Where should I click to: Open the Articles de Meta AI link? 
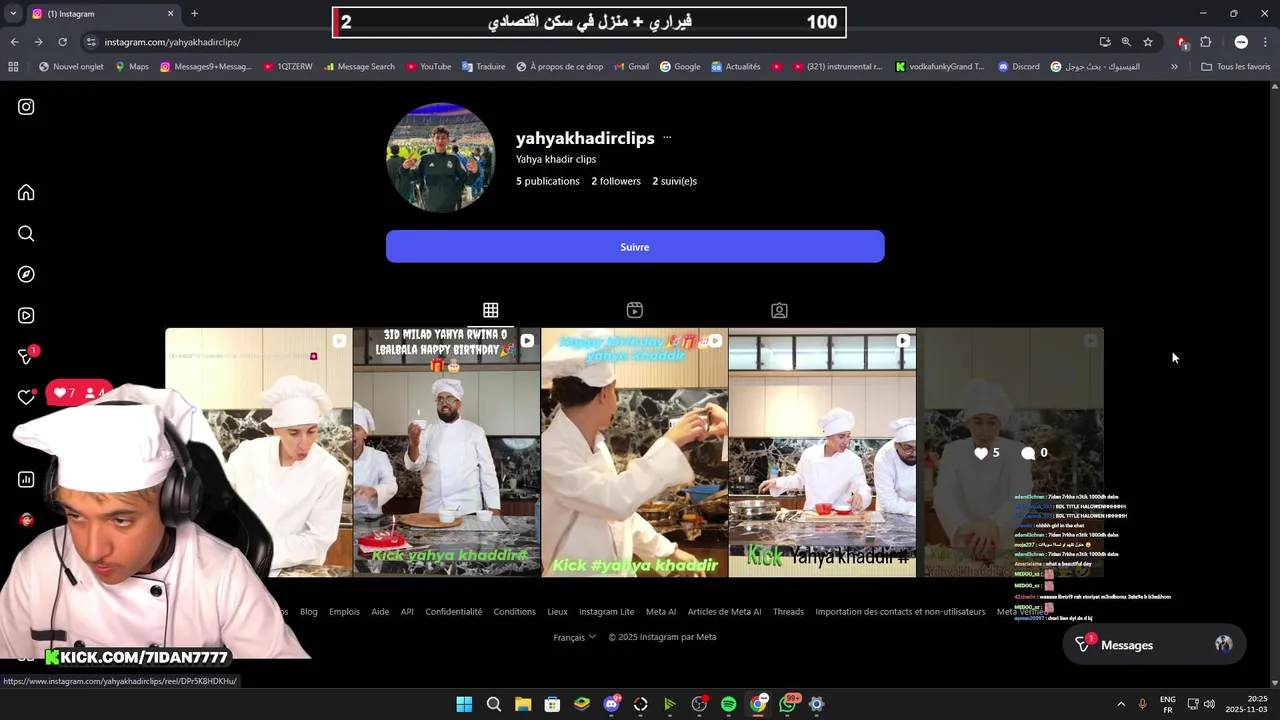[x=725, y=612]
